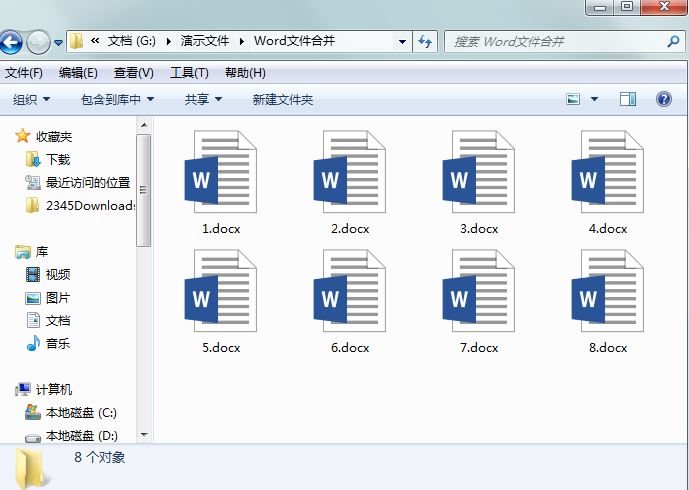Open the 文件(F) menu
This screenshot has width=689, height=490.
24,73
